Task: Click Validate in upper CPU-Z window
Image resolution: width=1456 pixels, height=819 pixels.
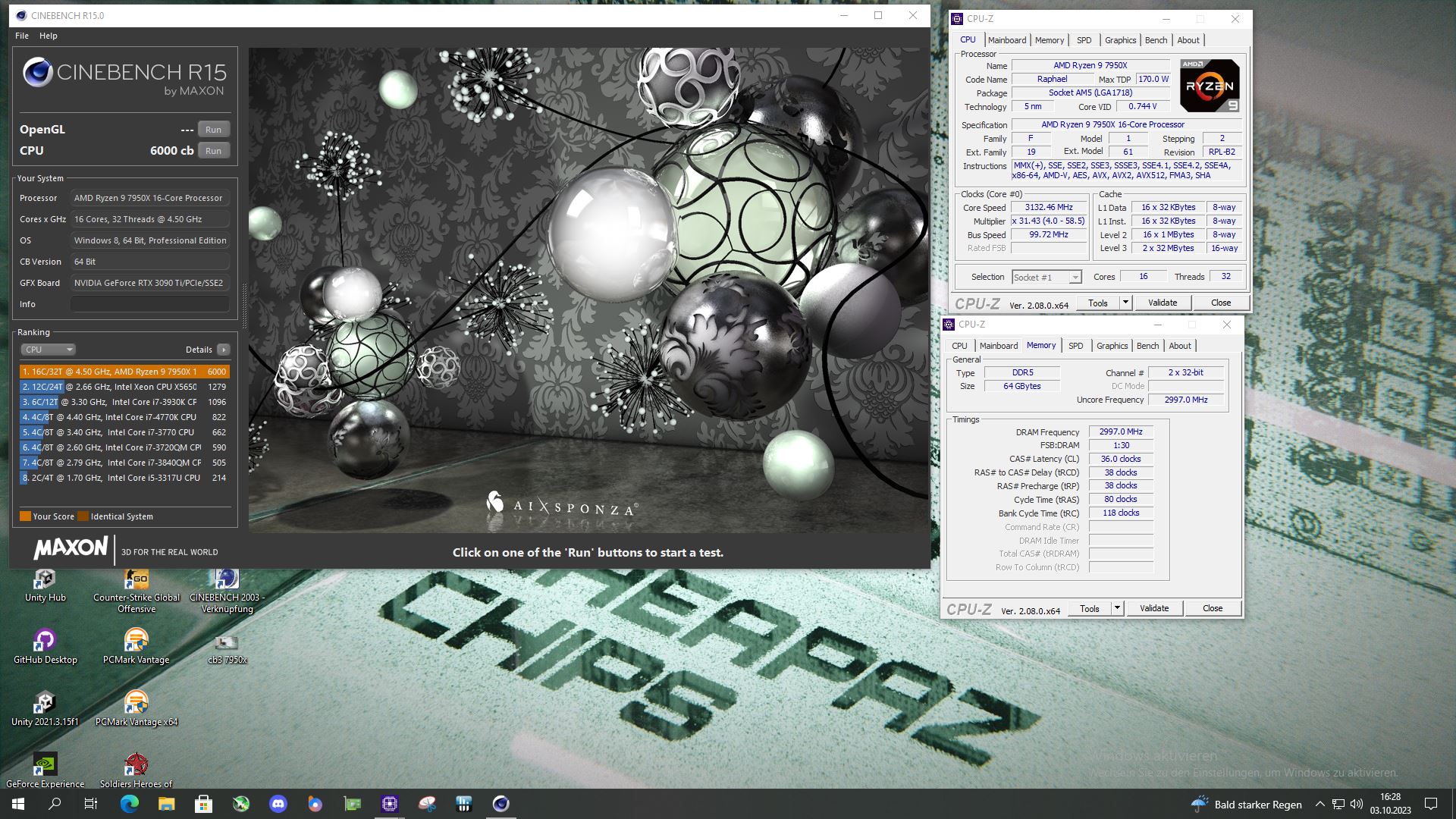Action: click(x=1163, y=303)
